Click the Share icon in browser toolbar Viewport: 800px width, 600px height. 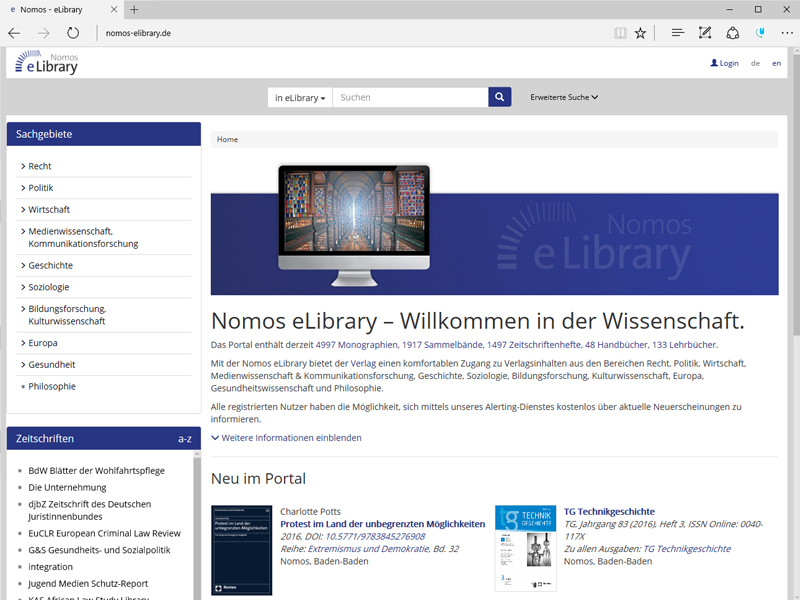tap(733, 33)
